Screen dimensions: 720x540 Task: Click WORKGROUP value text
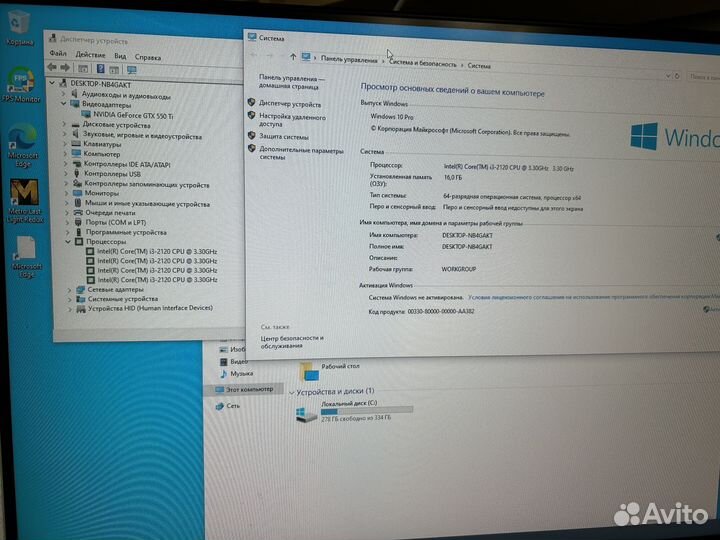[x=458, y=269]
